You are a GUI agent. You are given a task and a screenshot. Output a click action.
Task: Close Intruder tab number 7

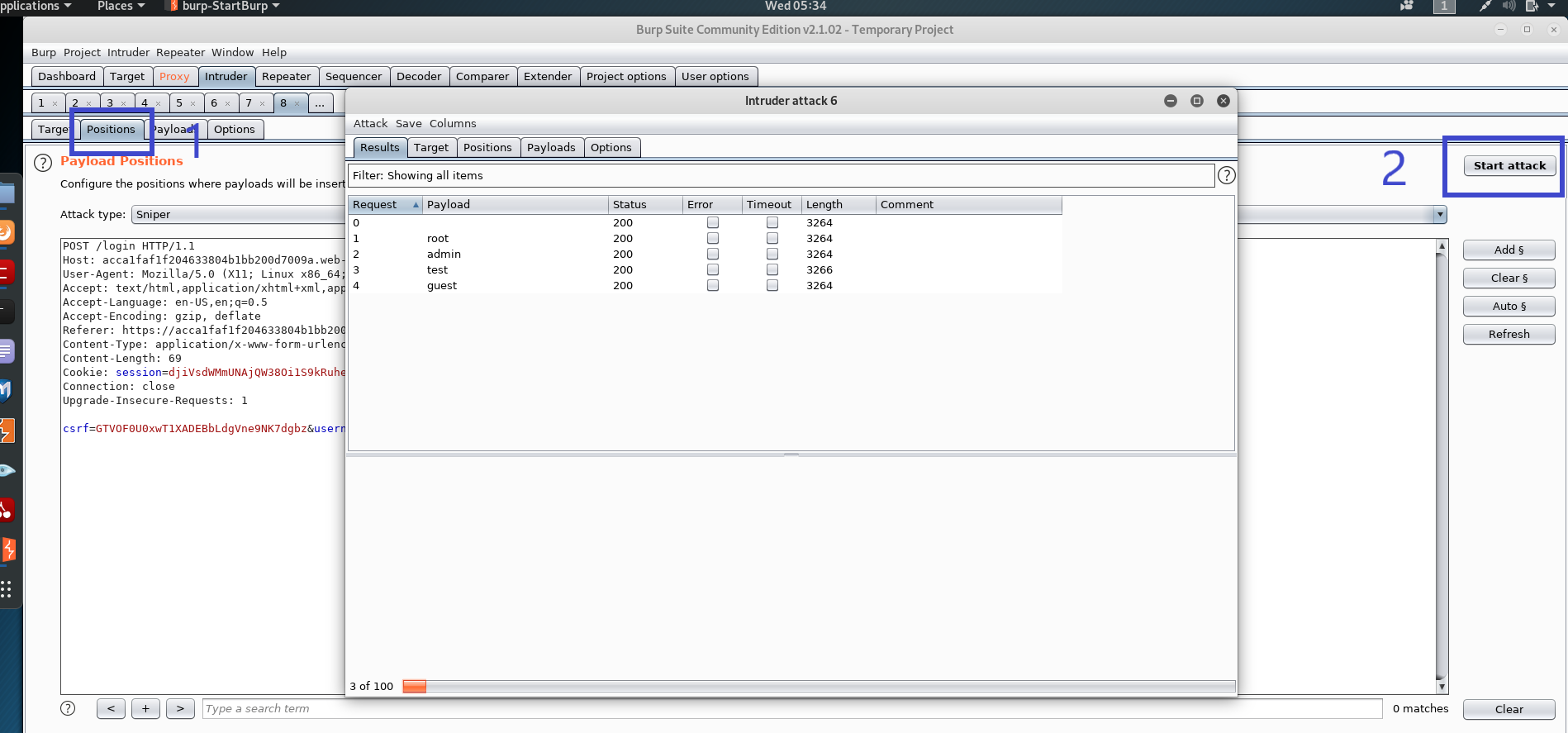[262, 103]
